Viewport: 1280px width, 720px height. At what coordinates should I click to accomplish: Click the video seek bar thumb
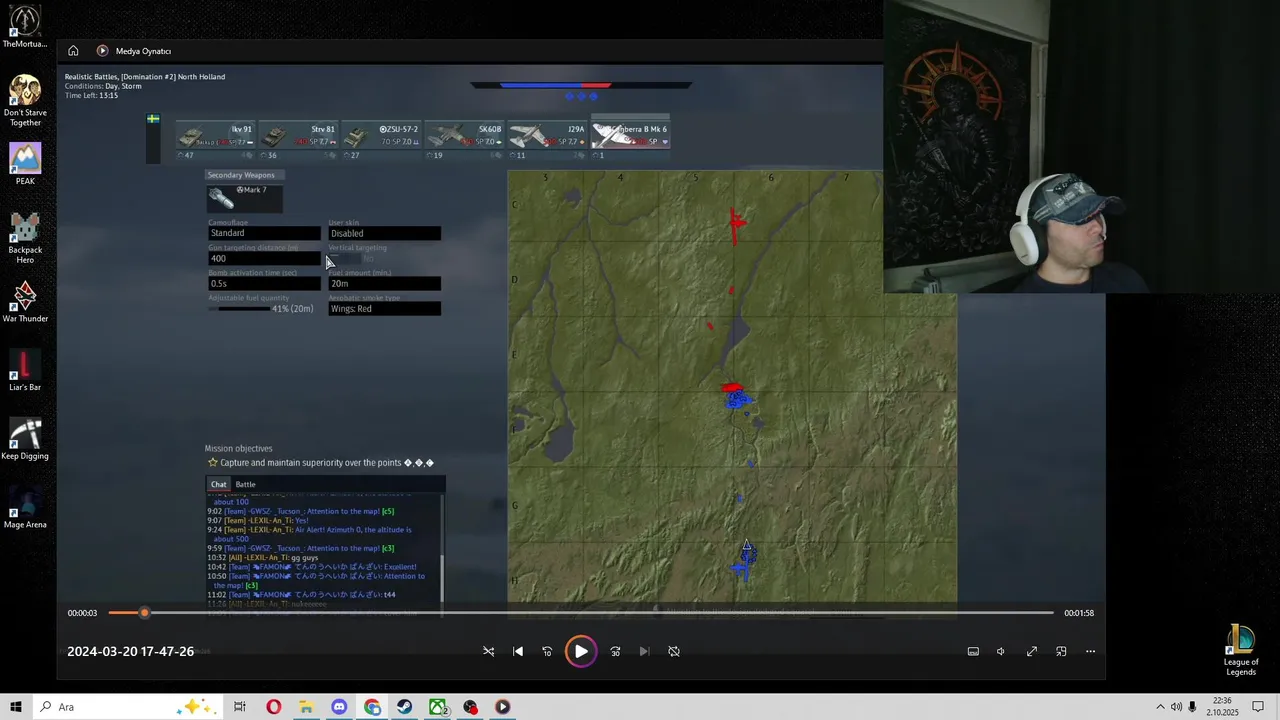coord(144,613)
